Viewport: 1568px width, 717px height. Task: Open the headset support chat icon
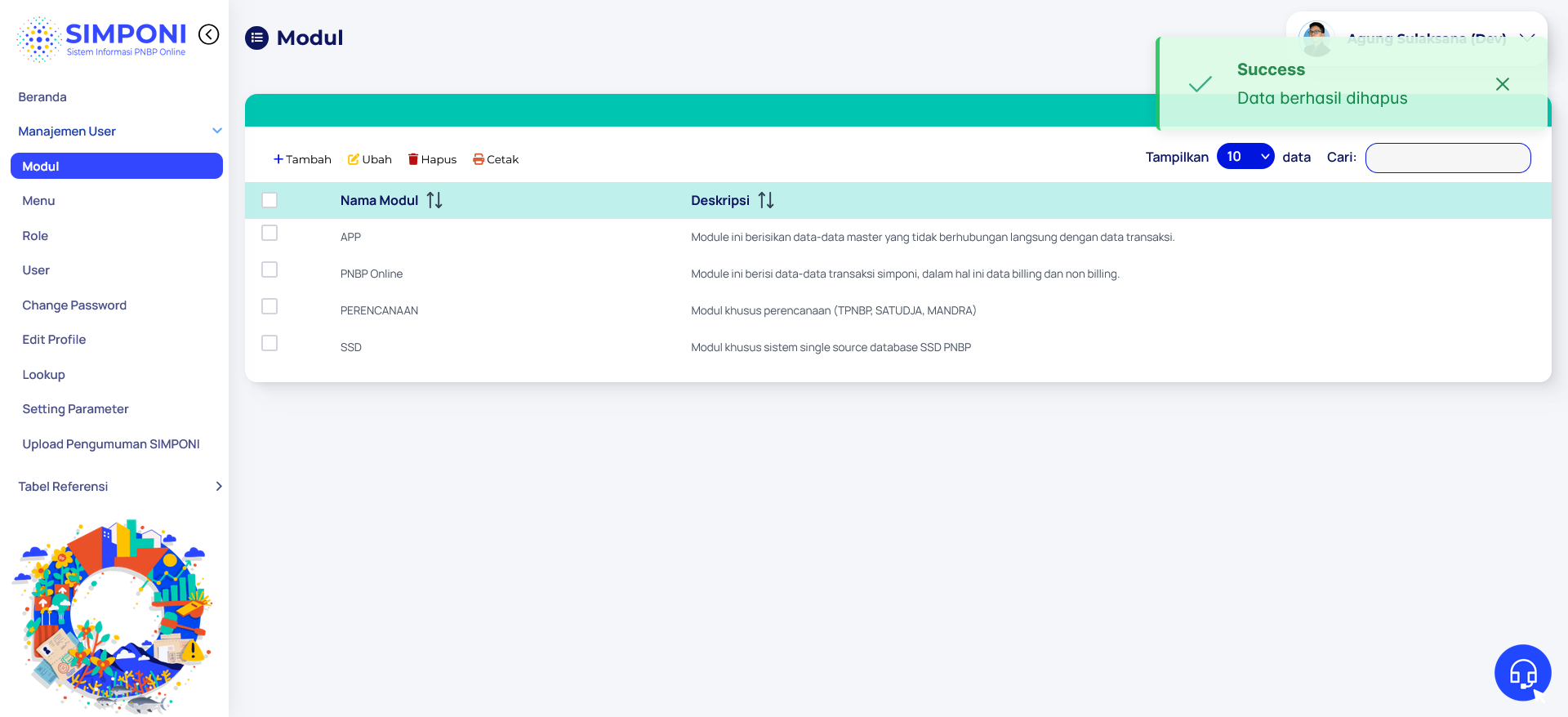pyautogui.click(x=1523, y=673)
